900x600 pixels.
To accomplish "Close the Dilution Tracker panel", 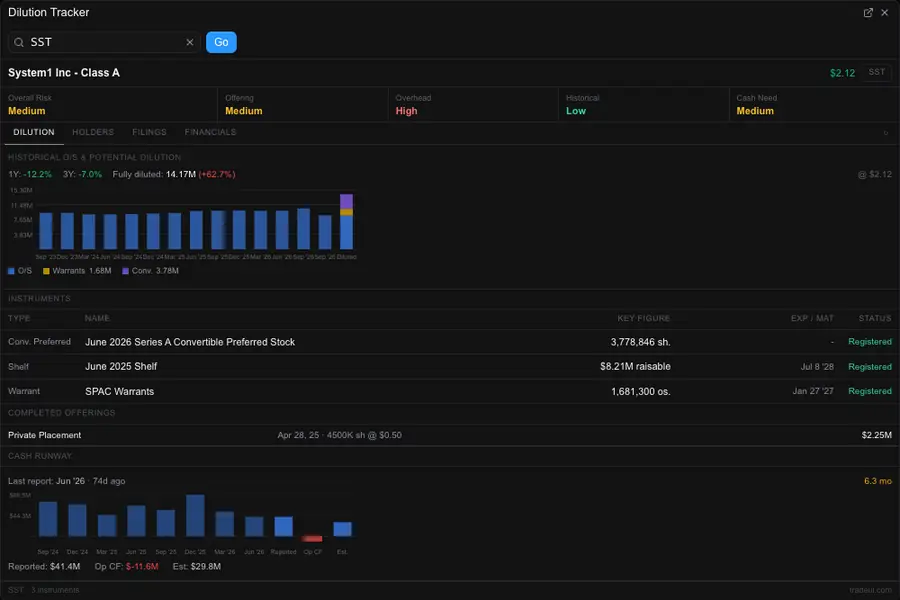I will click(x=885, y=13).
